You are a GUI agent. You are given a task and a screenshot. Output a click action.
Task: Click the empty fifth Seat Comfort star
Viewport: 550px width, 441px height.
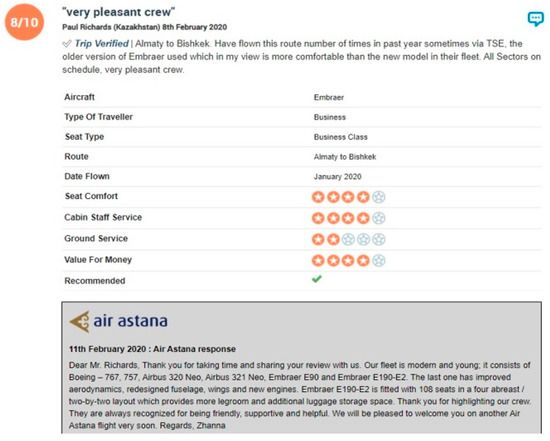[378, 197]
